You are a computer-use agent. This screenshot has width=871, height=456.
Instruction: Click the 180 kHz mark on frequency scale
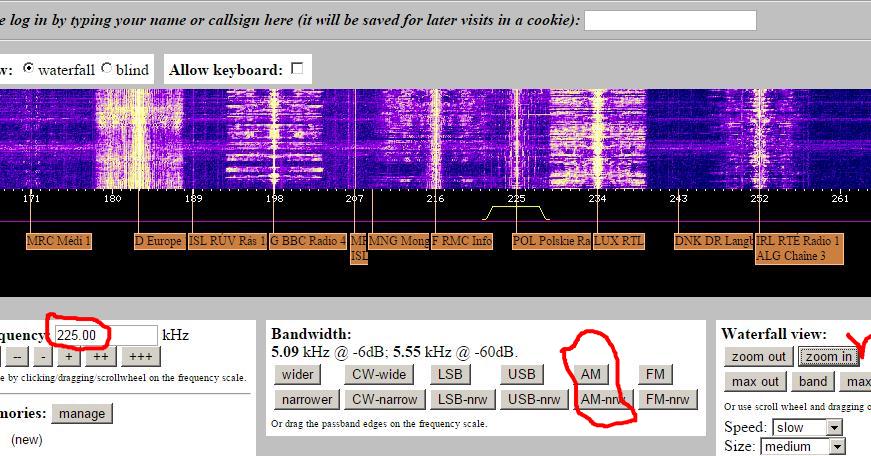point(112,198)
